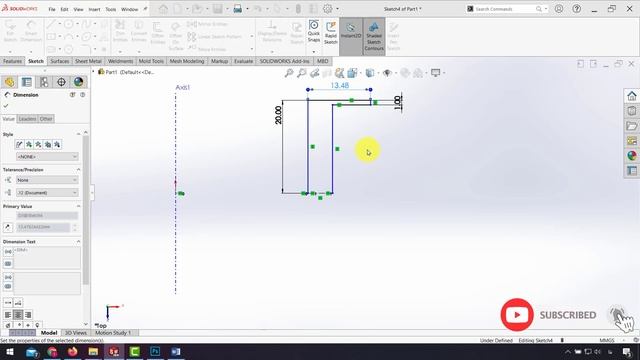
Task: Open the Evaluate ribbon tab
Action: point(243,61)
